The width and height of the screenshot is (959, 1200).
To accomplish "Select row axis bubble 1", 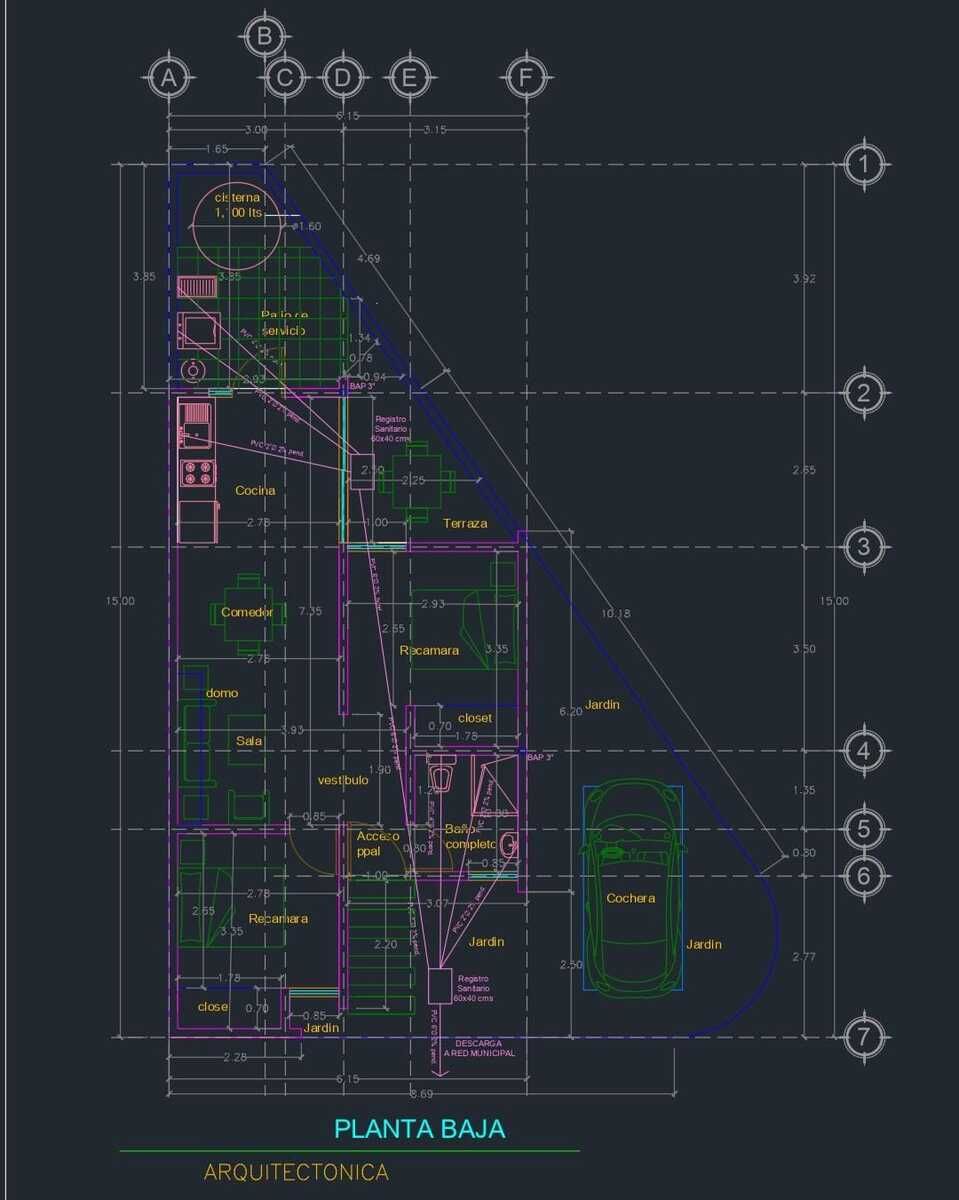I will point(864,163).
